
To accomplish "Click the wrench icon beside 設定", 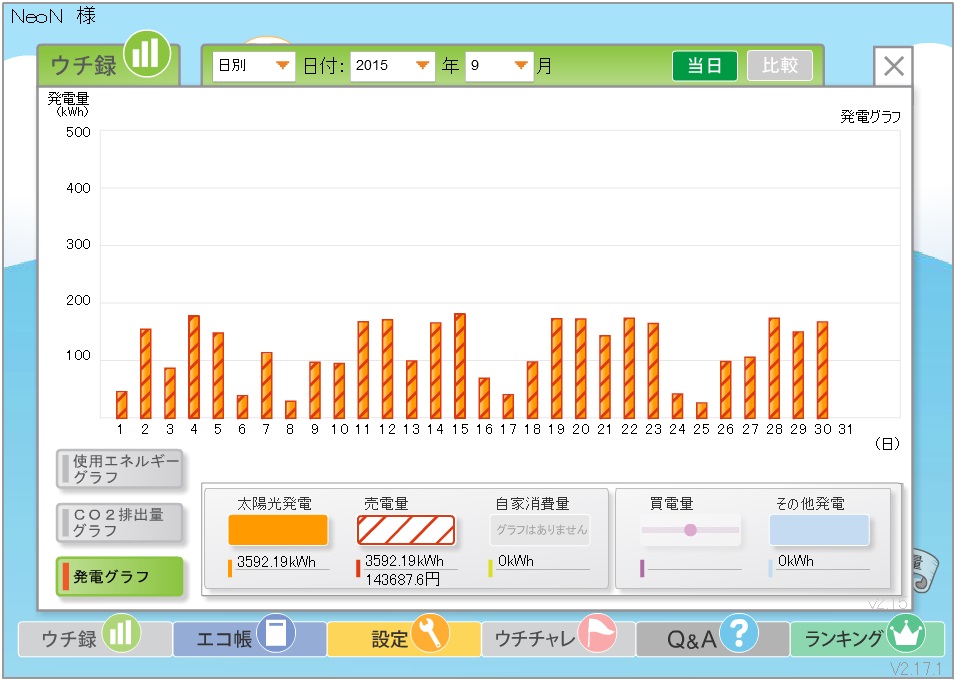I will pos(430,633).
